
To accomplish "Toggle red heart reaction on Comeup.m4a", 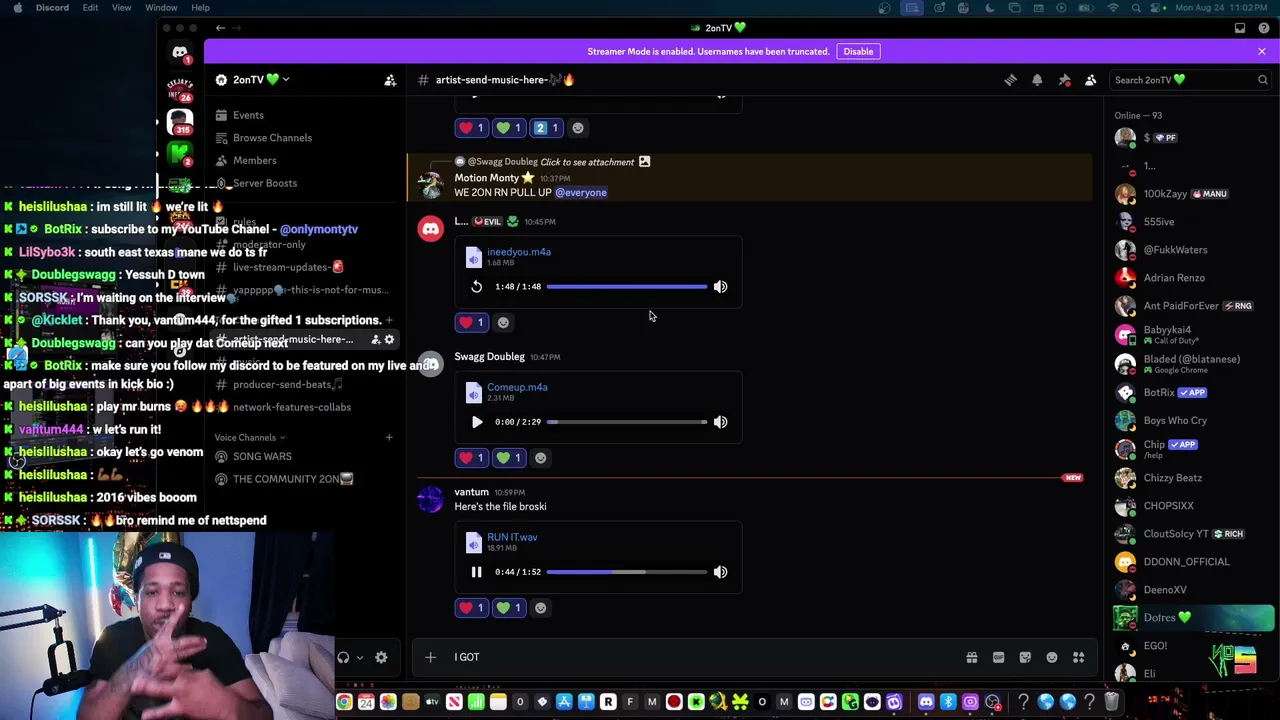I will pyautogui.click(x=471, y=458).
